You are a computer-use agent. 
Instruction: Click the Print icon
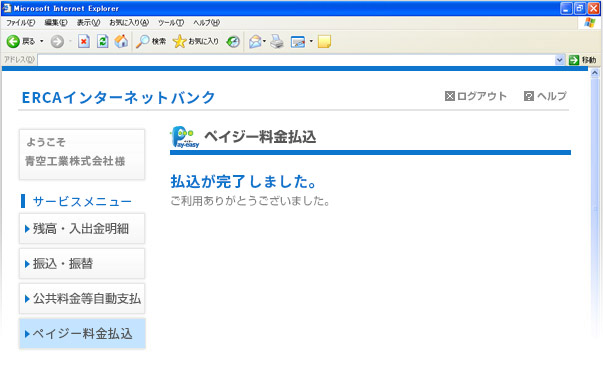coord(277,41)
